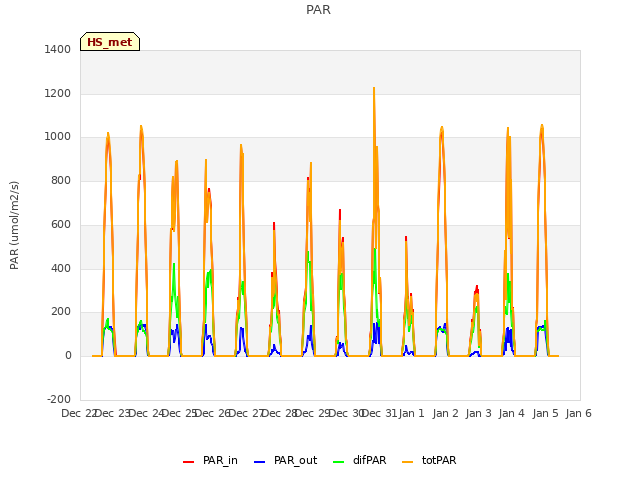Click the y-axis title PAR (umol/m2/s)

point(14,225)
